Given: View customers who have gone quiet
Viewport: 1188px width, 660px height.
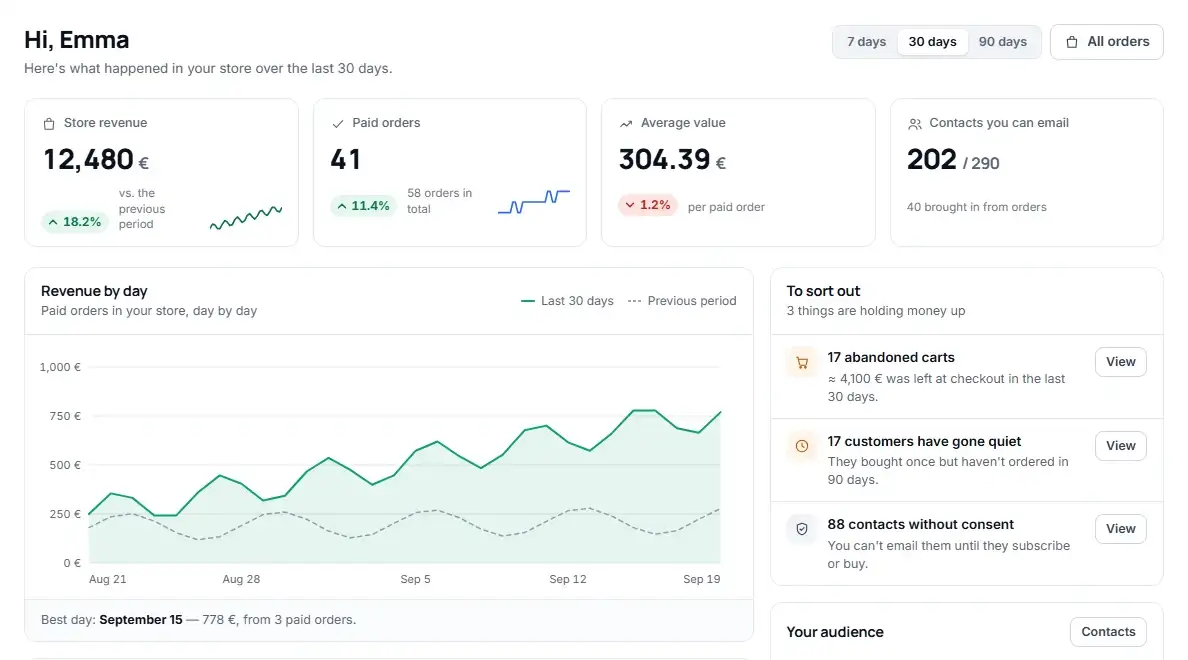Looking at the screenshot, I should click(1120, 446).
